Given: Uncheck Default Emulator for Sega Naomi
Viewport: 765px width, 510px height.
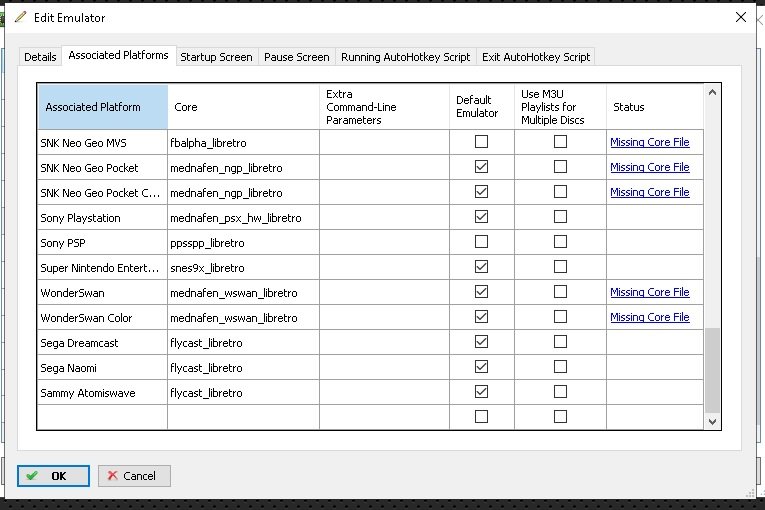Looking at the screenshot, I should pos(481,367).
